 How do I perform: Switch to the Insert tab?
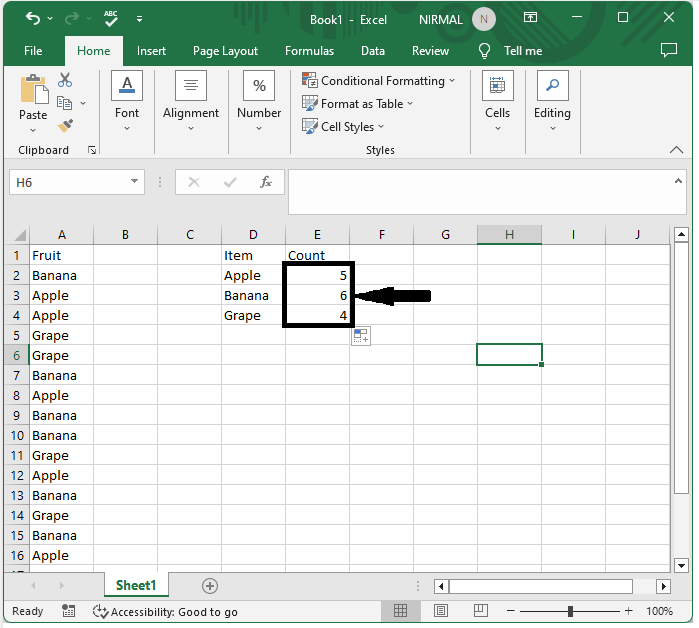click(151, 51)
